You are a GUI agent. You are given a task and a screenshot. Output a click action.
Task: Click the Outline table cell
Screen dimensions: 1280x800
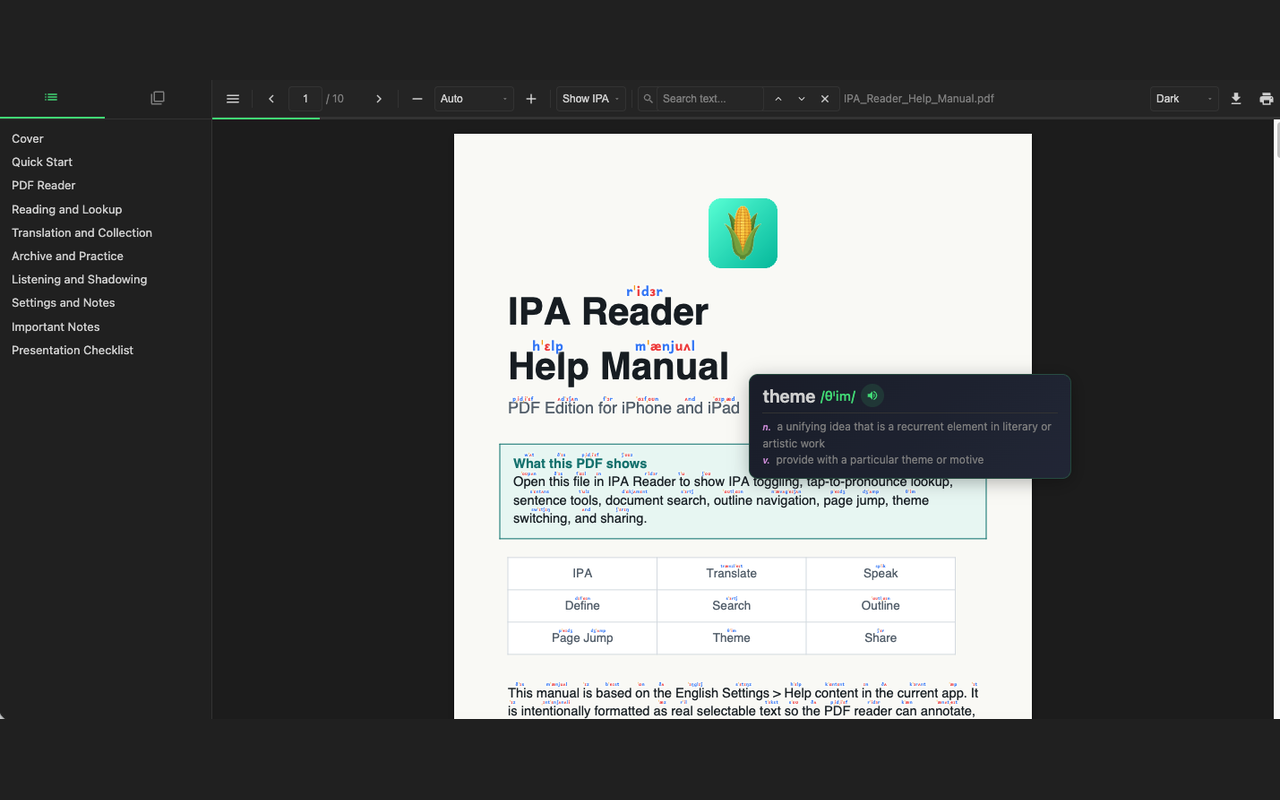[x=880, y=605]
